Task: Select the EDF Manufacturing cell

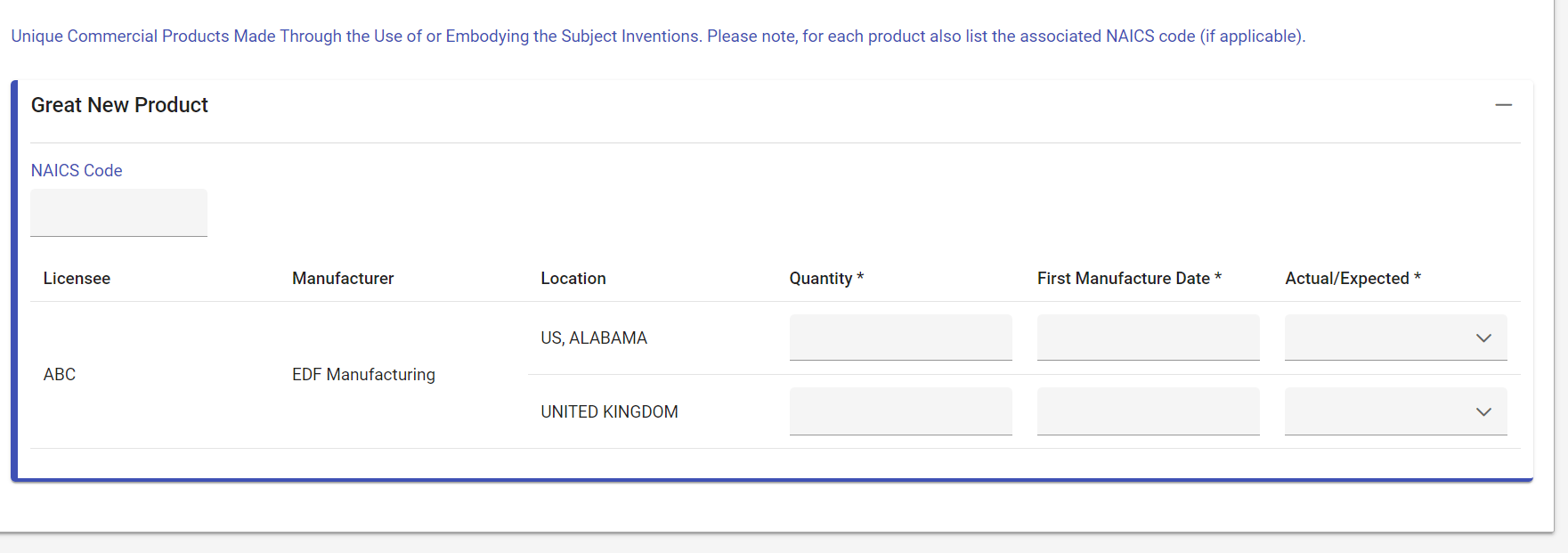Action: (363, 375)
